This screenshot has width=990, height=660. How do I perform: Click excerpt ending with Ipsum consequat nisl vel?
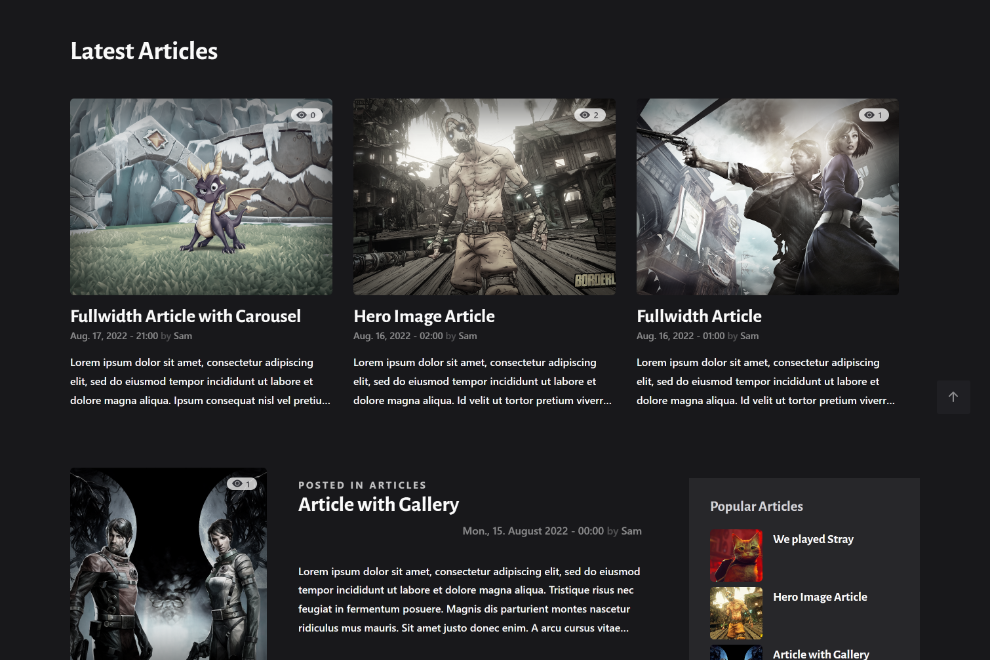(200, 381)
